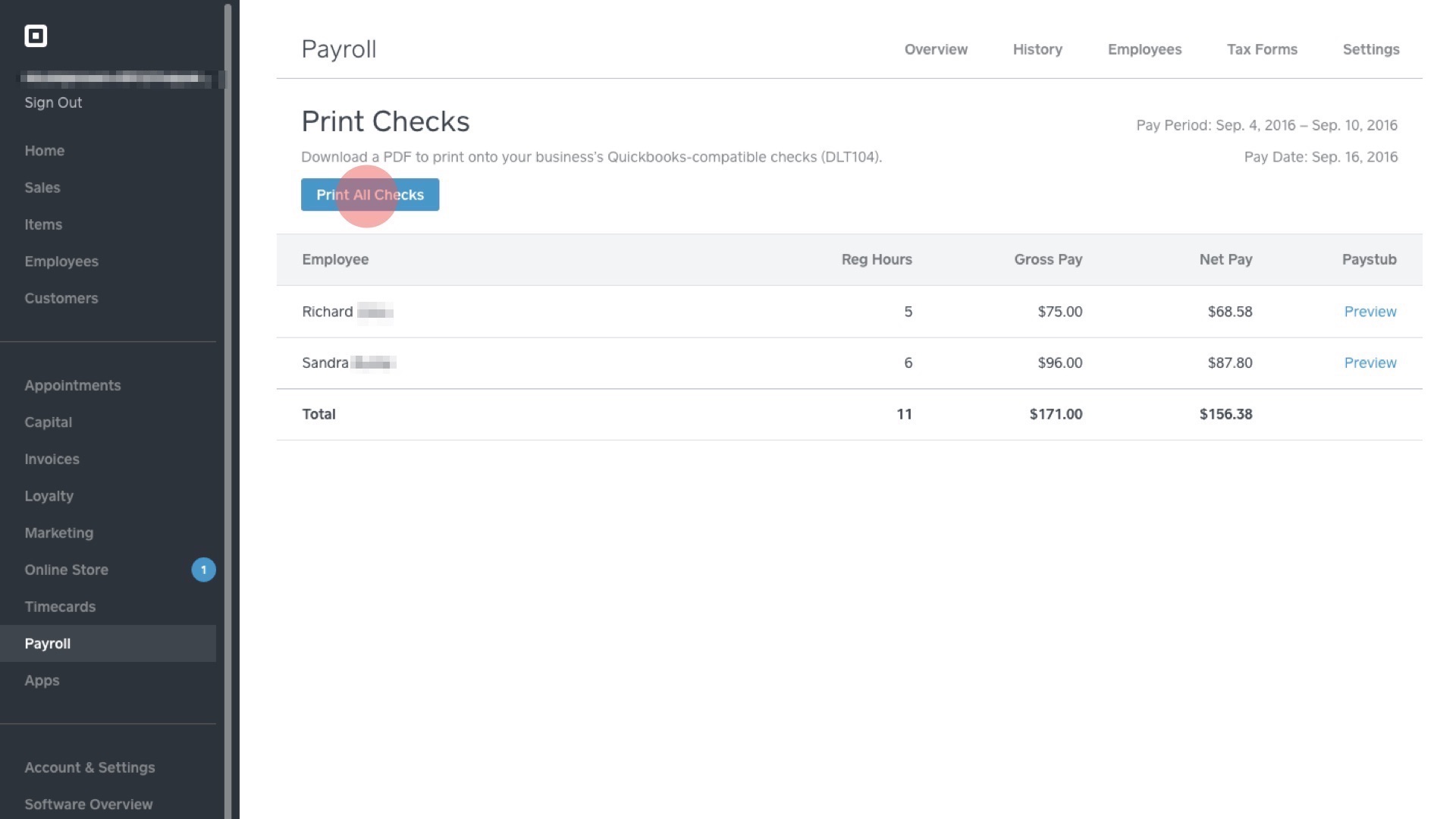The height and width of the screenshot is (819, 1456).
Task: Open Appointments from the sidebar
Action: tap(72, 385)
